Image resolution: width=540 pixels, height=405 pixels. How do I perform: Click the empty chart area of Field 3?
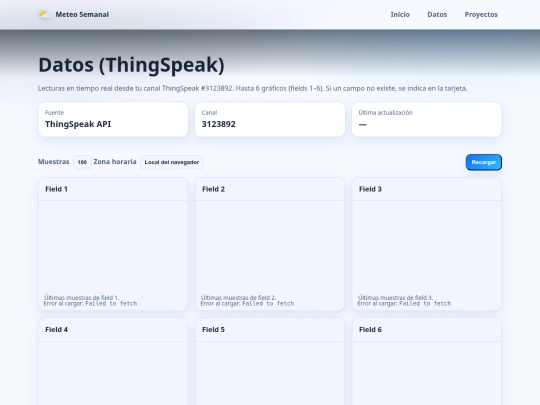click(427, 247)
